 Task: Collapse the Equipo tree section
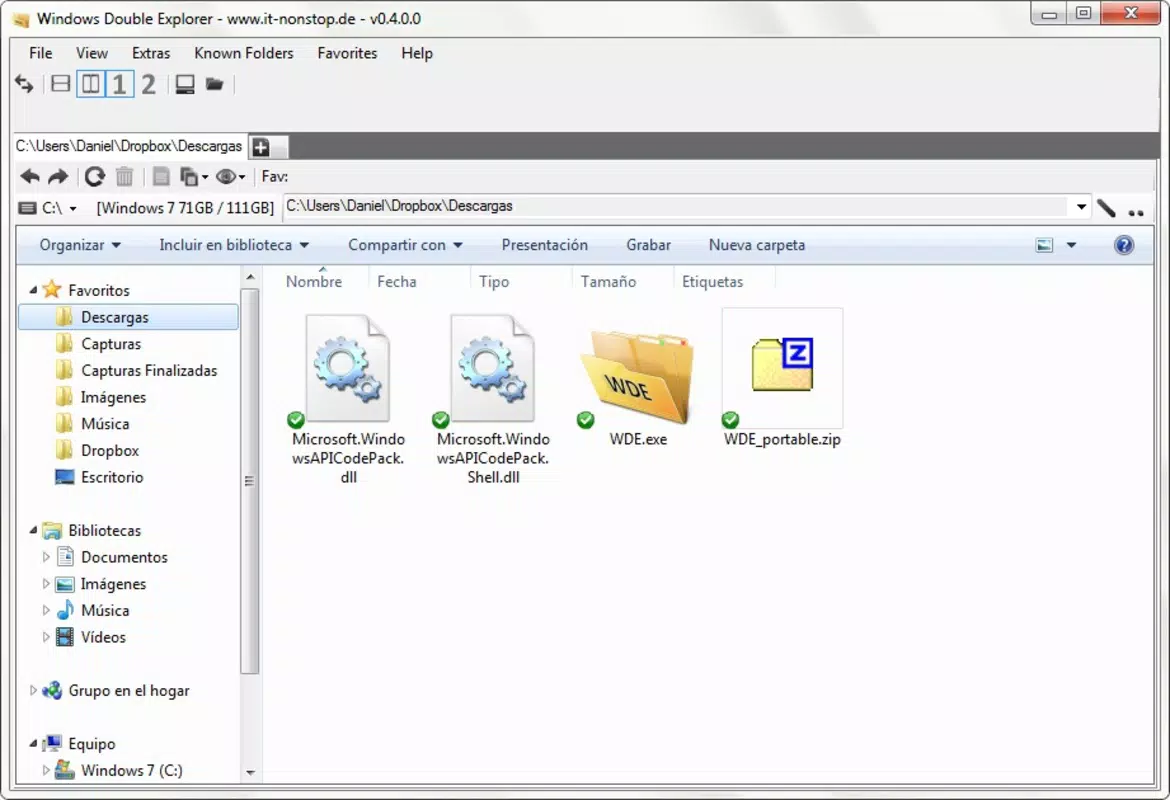[x=33, y=743]
